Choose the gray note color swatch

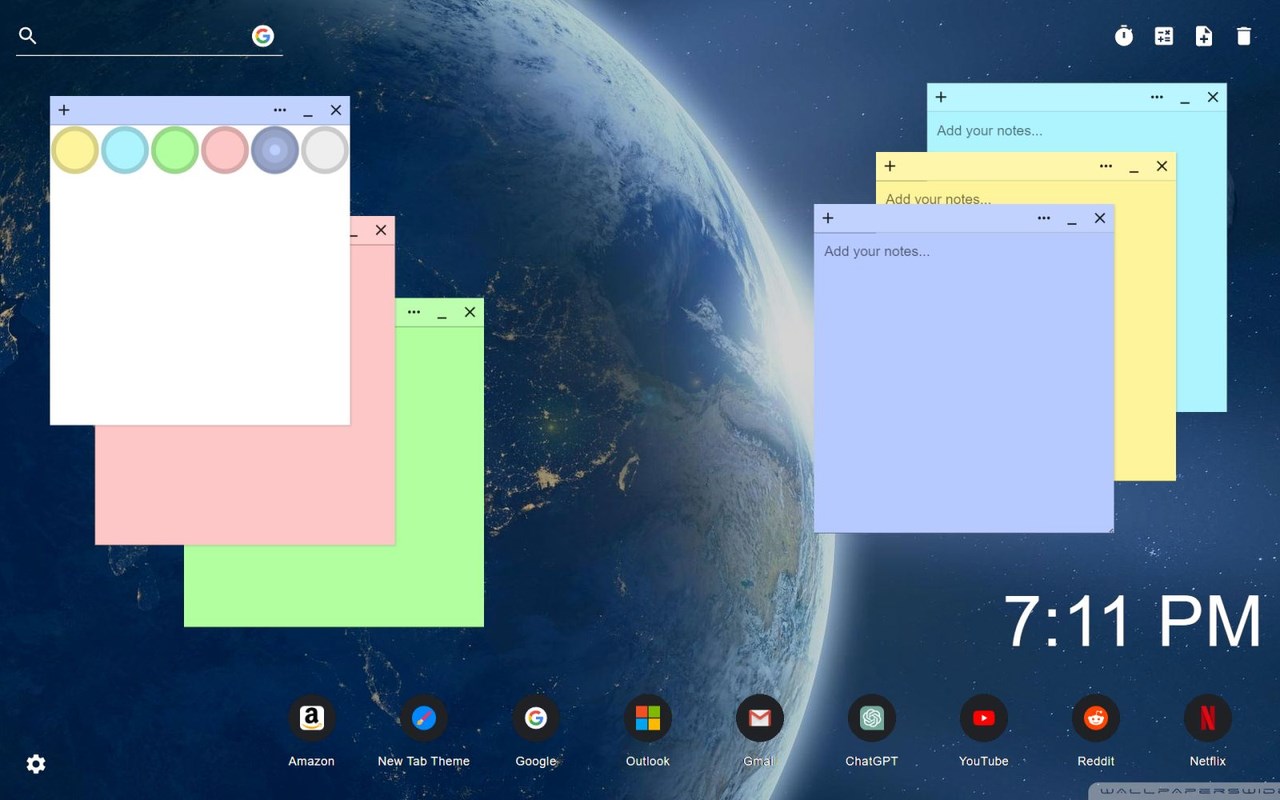[325, 150]
